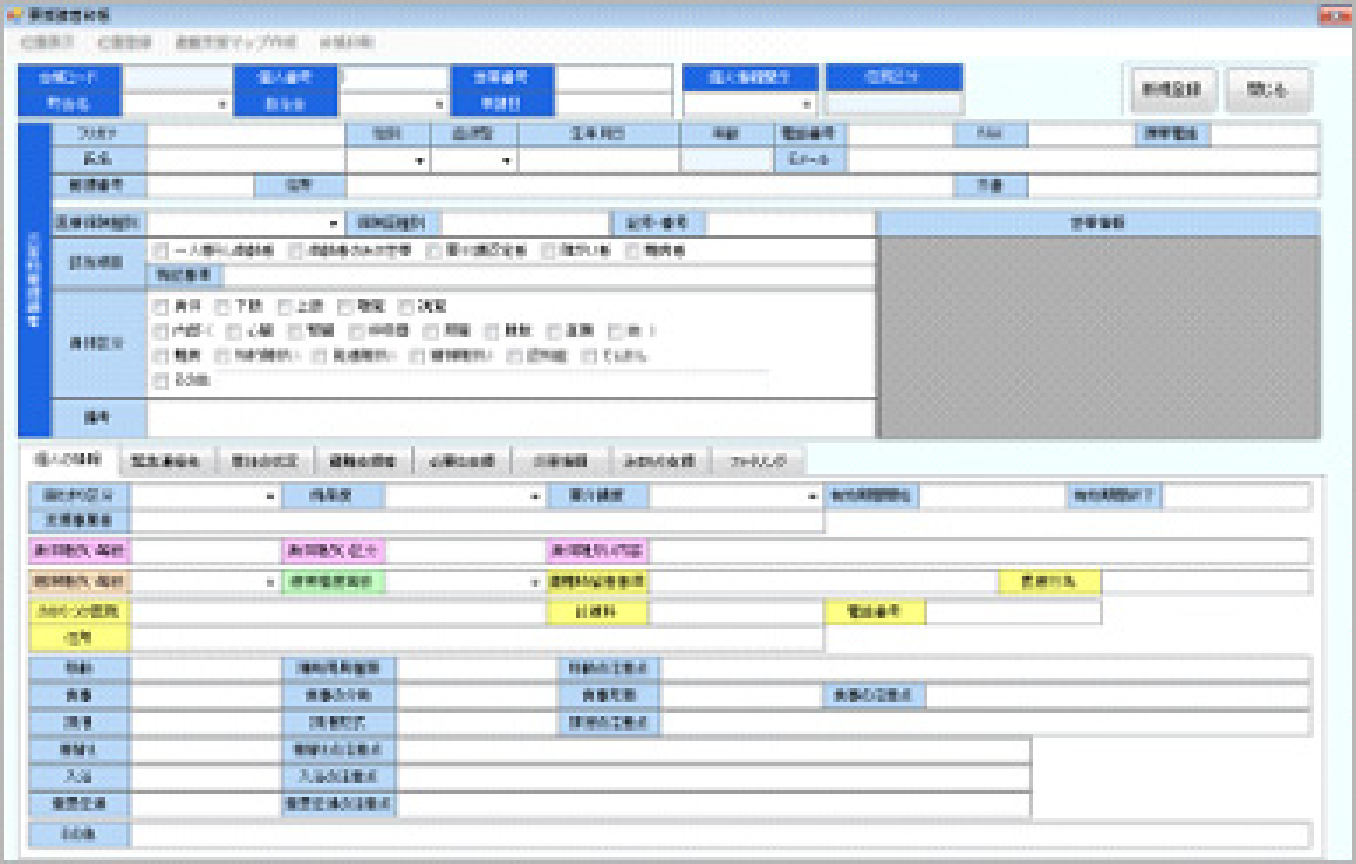This screenshot has width=1356, height=864.
Task: Open the 位置登録 menu item
Action: [x=125, y=43]
